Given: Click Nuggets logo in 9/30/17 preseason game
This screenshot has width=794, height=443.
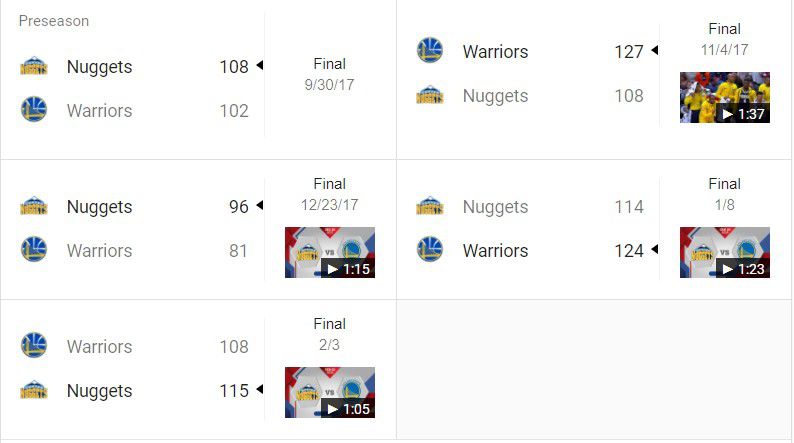Looking at the screenshot, I should pos(34,66).
